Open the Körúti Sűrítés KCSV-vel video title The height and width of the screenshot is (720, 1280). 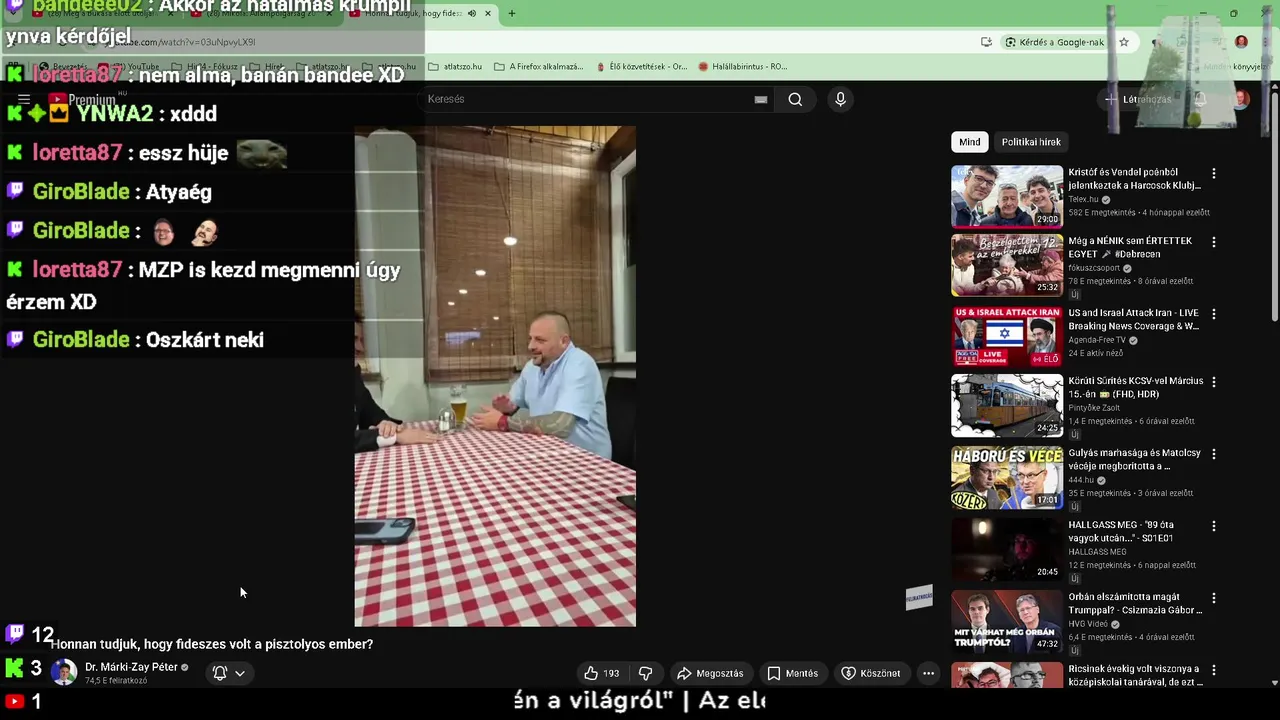pos(1134,388)
